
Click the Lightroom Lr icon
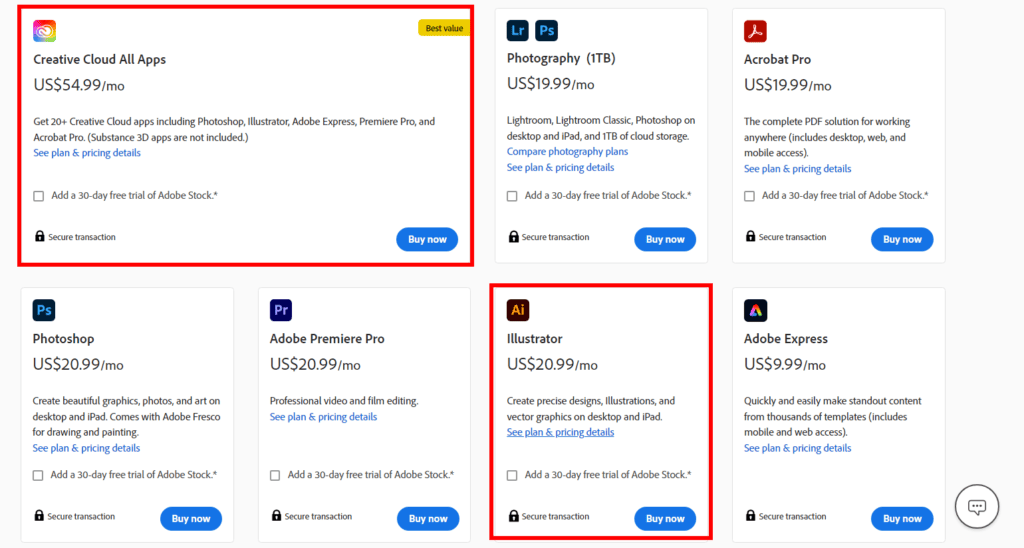[517, 30]
